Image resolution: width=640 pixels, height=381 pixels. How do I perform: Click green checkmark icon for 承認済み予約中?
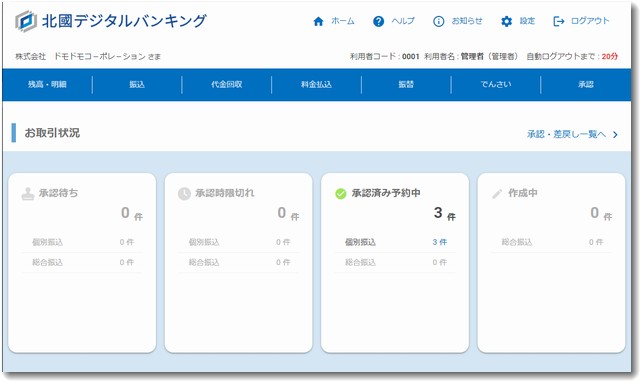[x=340, y=194]
